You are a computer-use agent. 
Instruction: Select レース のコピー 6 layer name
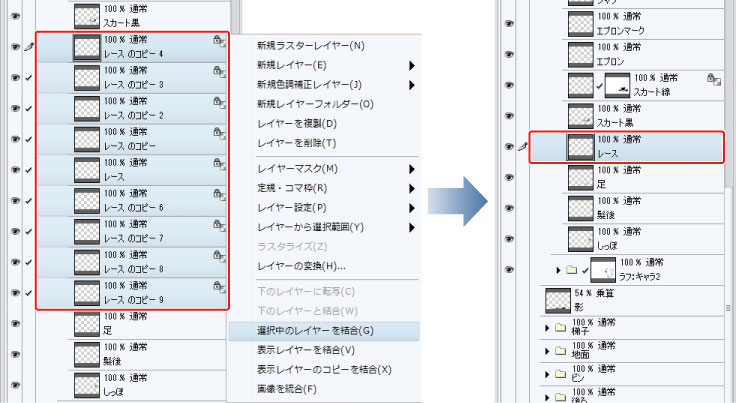(134, 207)
